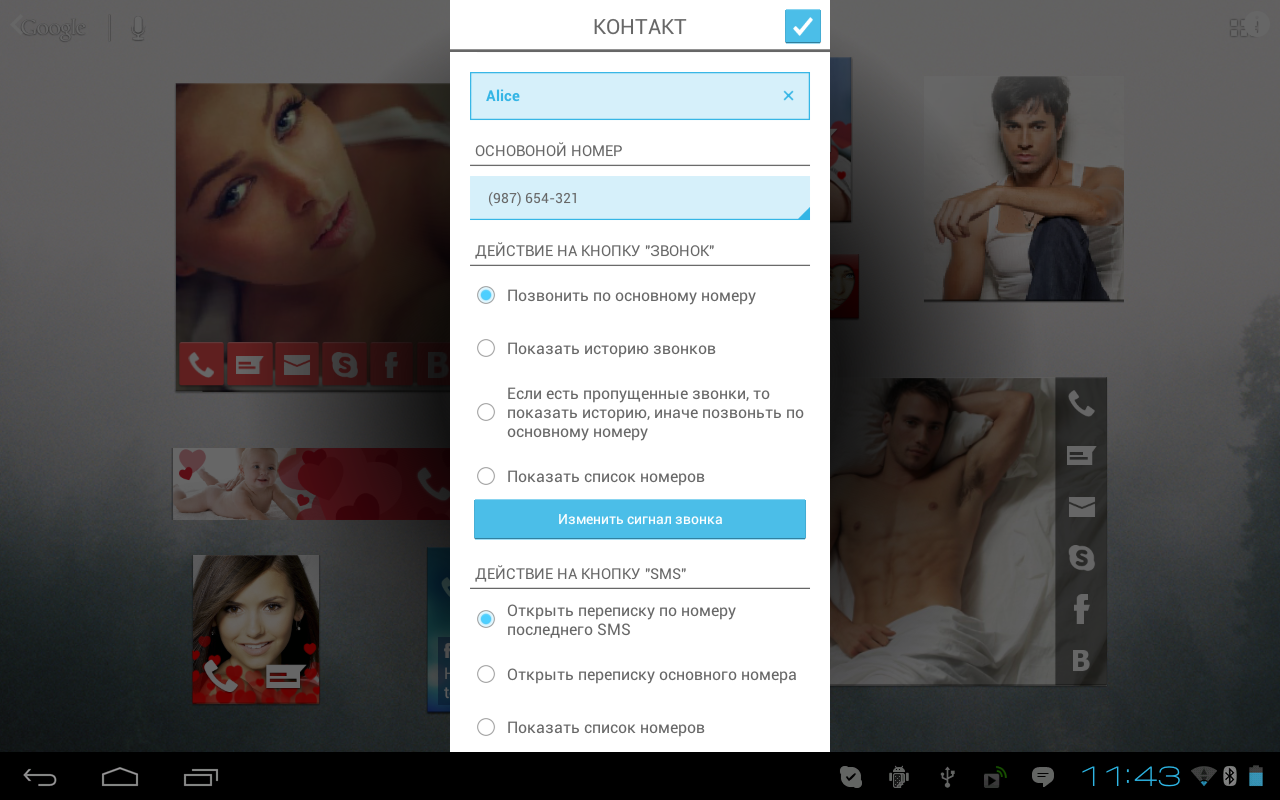The height and width of the screenshot is (800, 1280).
Task: Tap Skype icon on the top-left woman widget
Action: coord(344,365)
